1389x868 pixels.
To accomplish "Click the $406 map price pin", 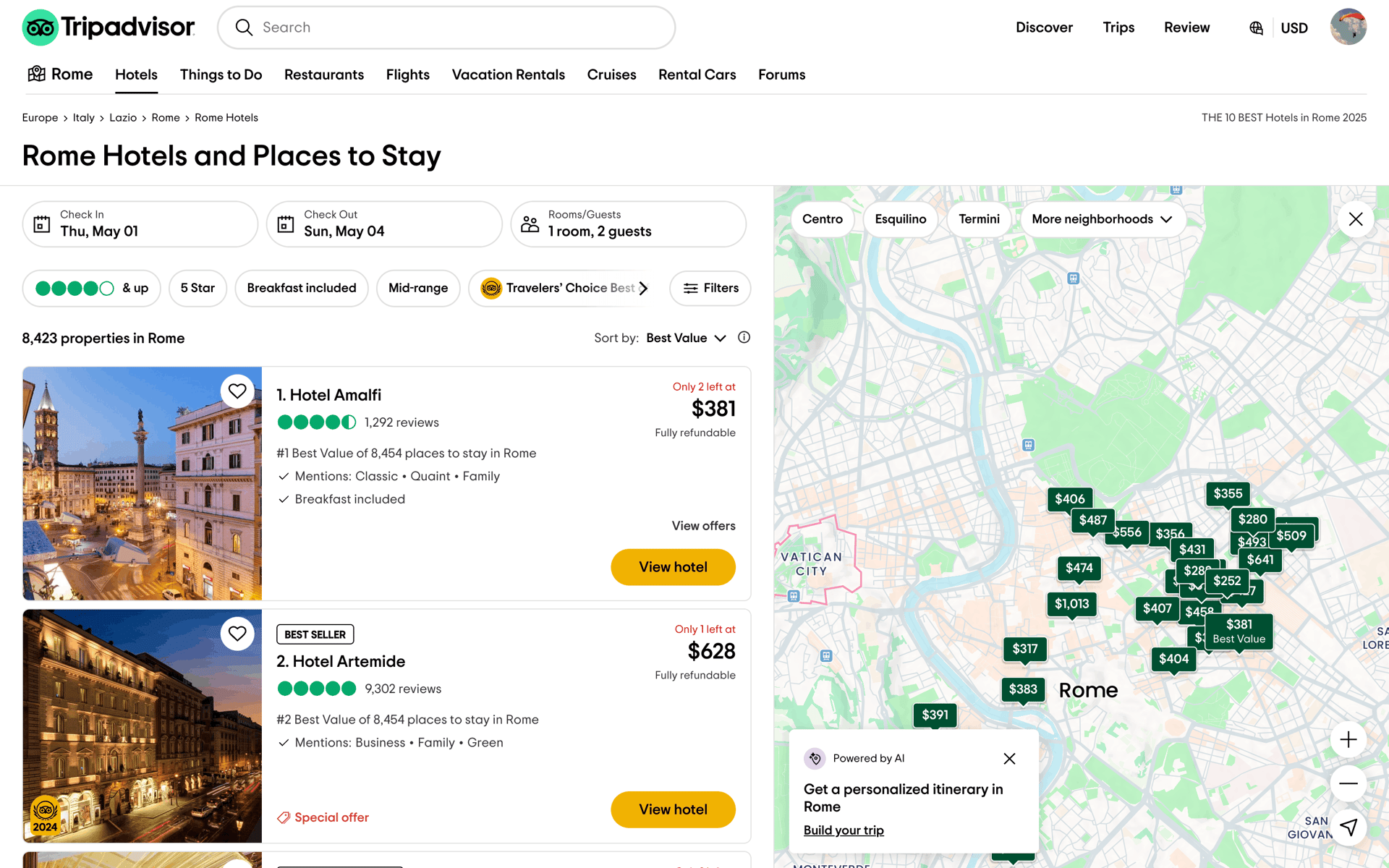I will (1069, 499).
